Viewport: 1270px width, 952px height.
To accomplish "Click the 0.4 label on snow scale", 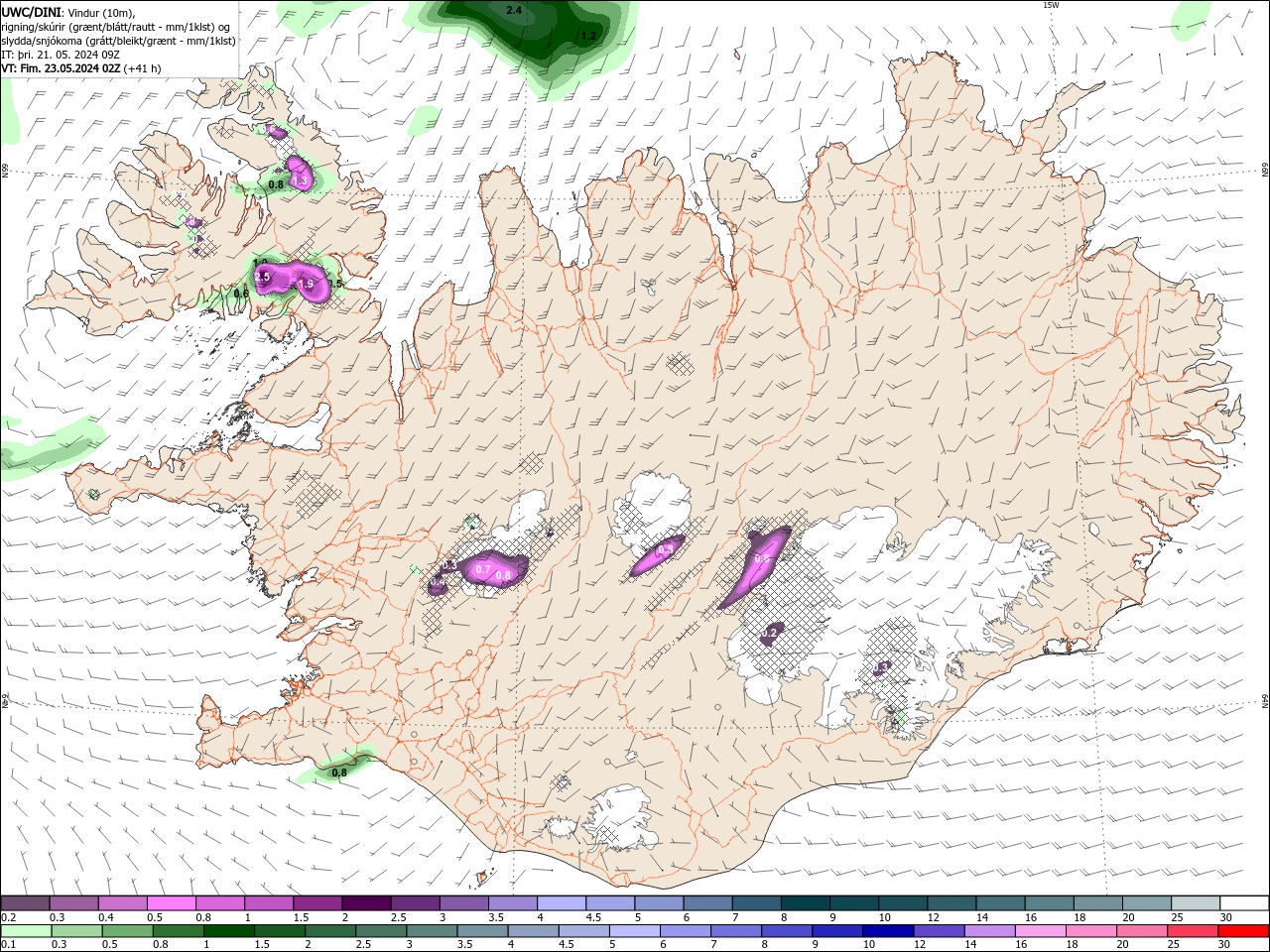I will pyautogui.click(x=106, y=917).
